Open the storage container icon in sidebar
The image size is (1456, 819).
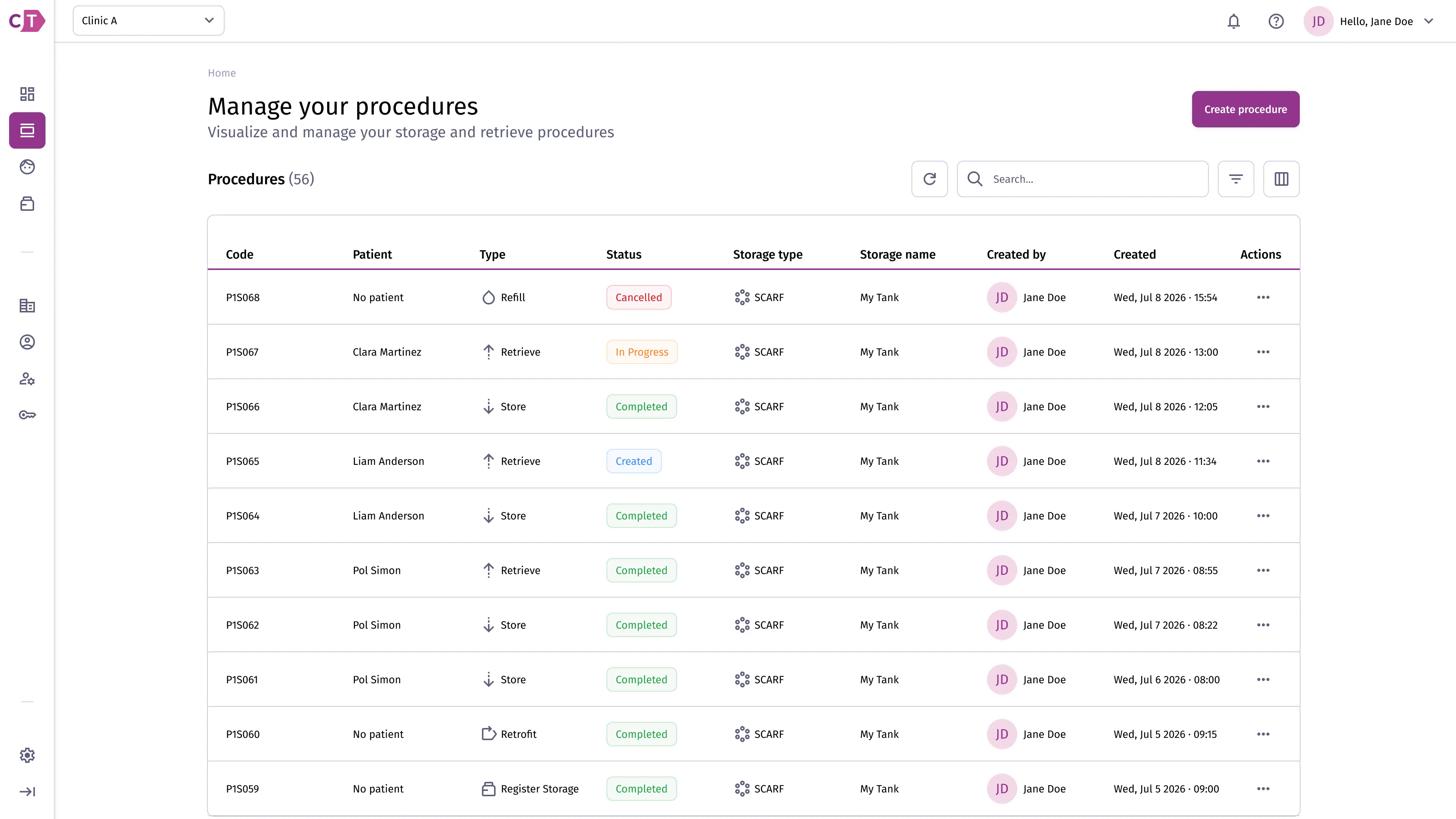pos(27,204)
